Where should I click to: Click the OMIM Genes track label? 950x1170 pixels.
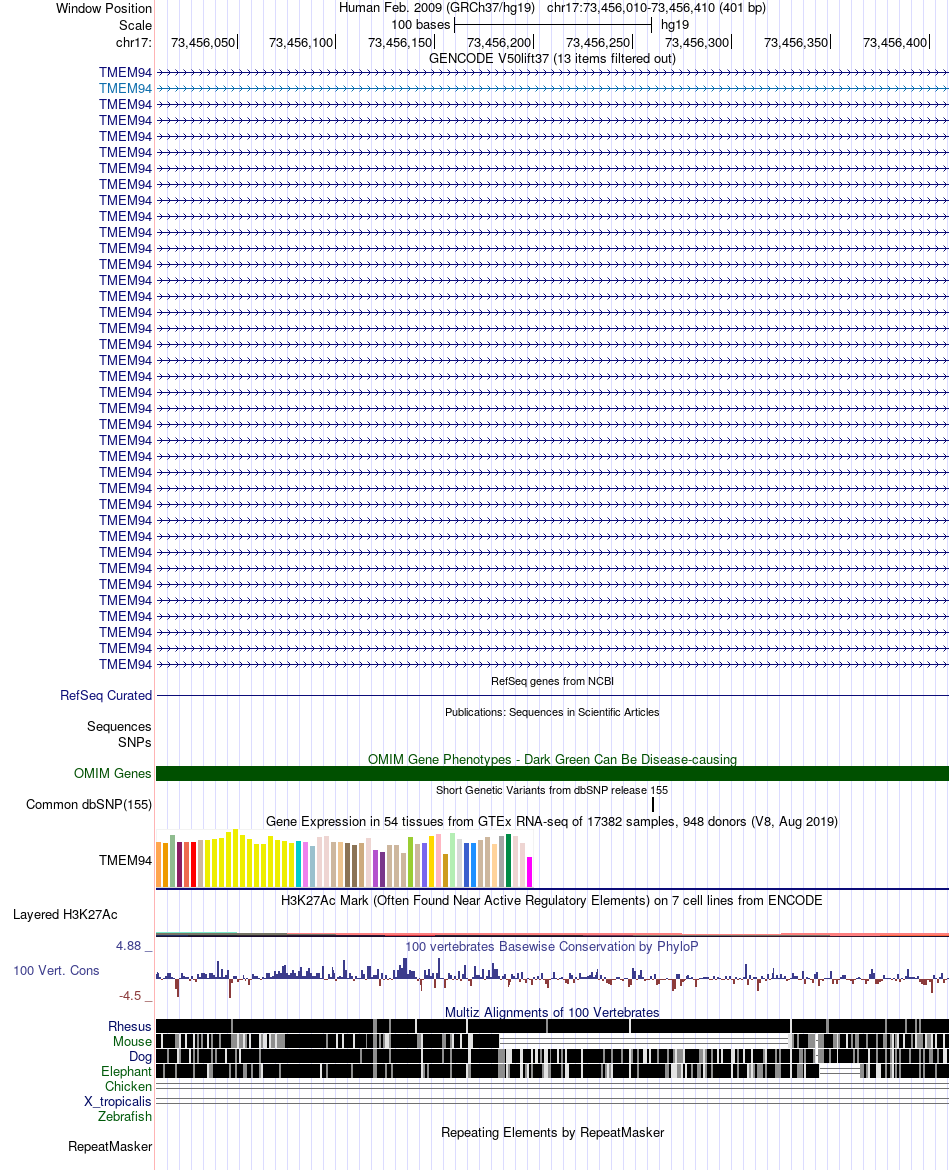click(x=113, y=774)
